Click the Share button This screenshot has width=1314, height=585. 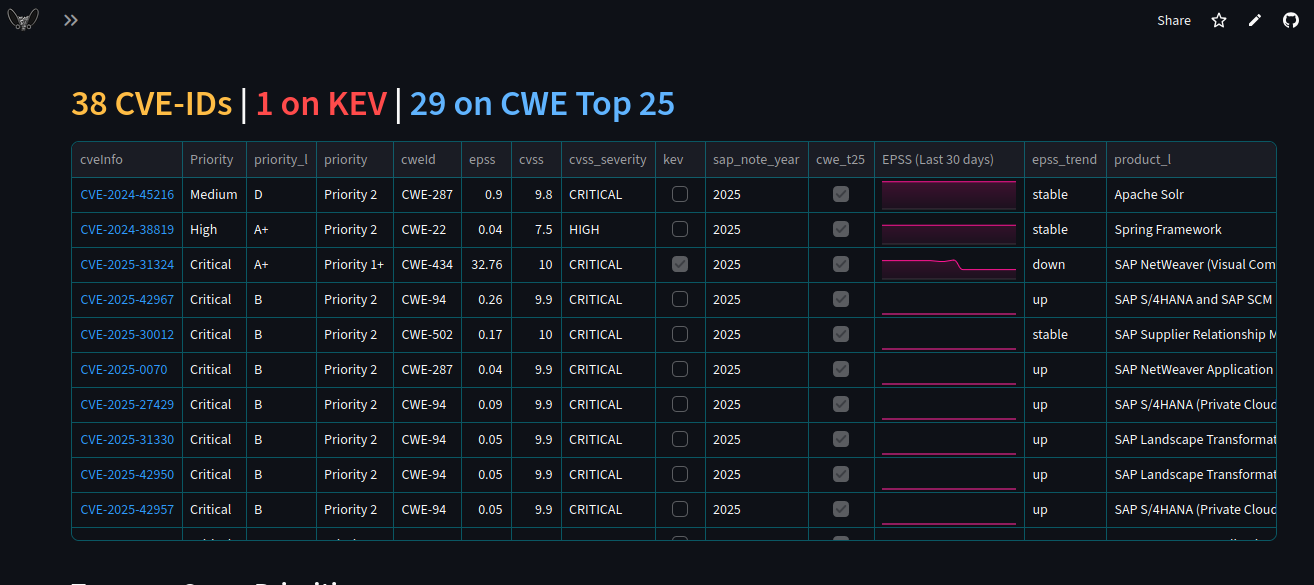[1174, 20]
